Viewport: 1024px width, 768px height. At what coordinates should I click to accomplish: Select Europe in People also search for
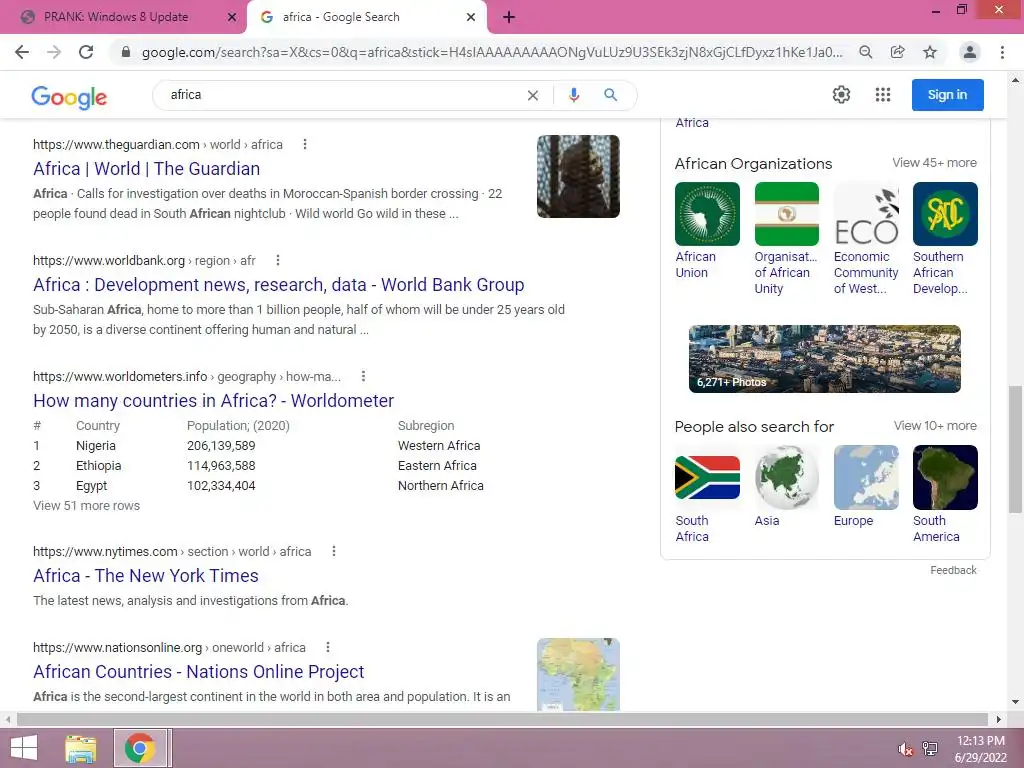866,487
